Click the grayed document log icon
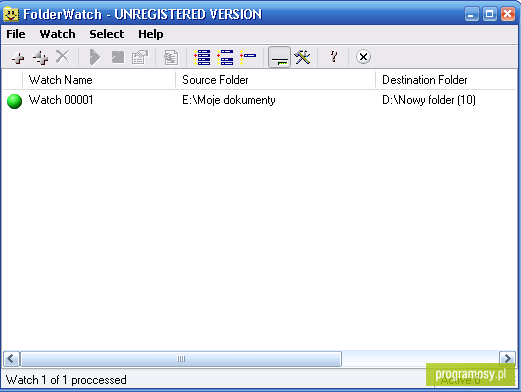The image size is (521, 392). 171,58
